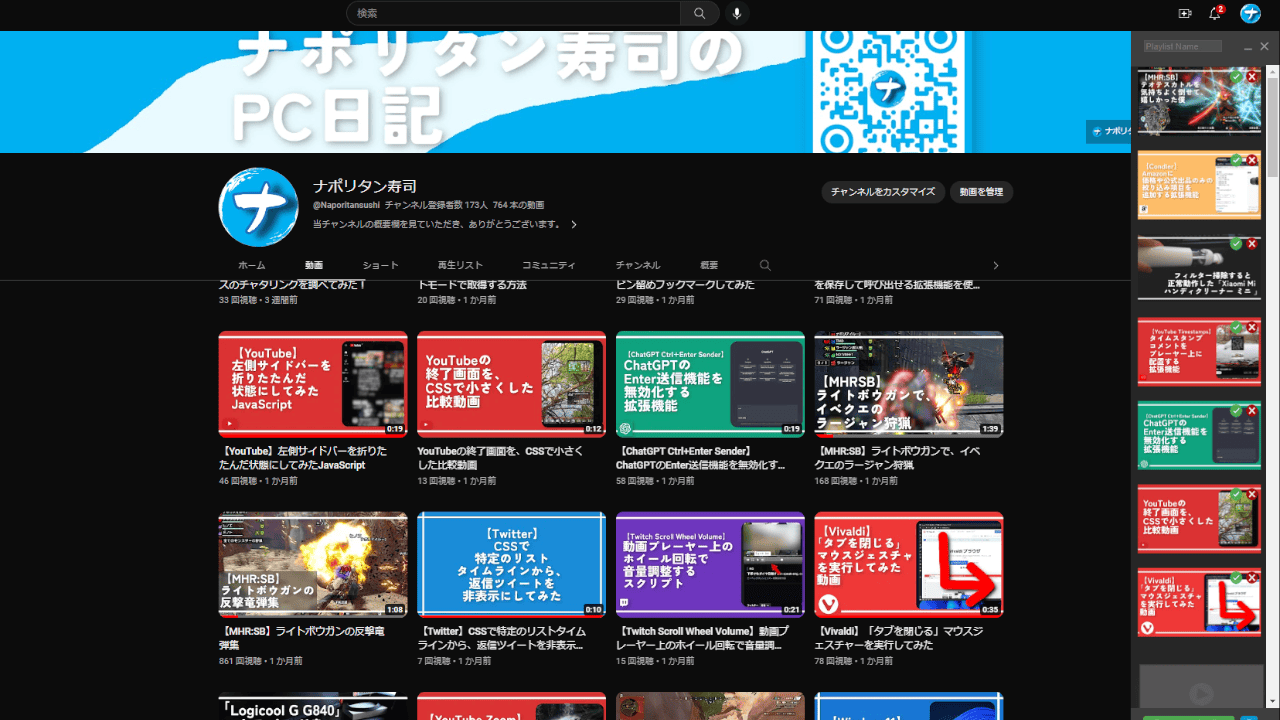The height and width of the screenshot is (720, 1280).
Task: Remove the Vivaldi panel item with red X
Action: [1252, 578]
